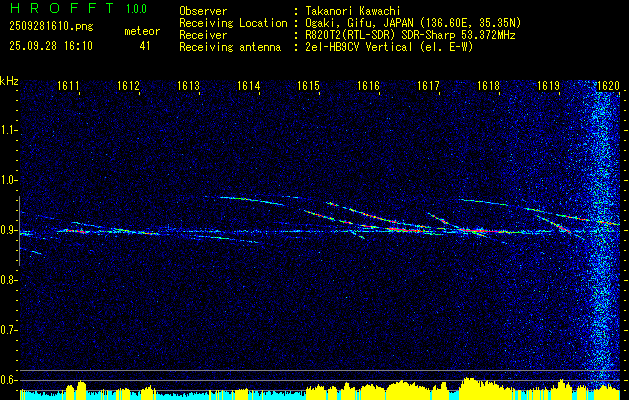This screenshot has width=629, height=400.
Task: Click time marker 1615
Action: tap(308, 85)
